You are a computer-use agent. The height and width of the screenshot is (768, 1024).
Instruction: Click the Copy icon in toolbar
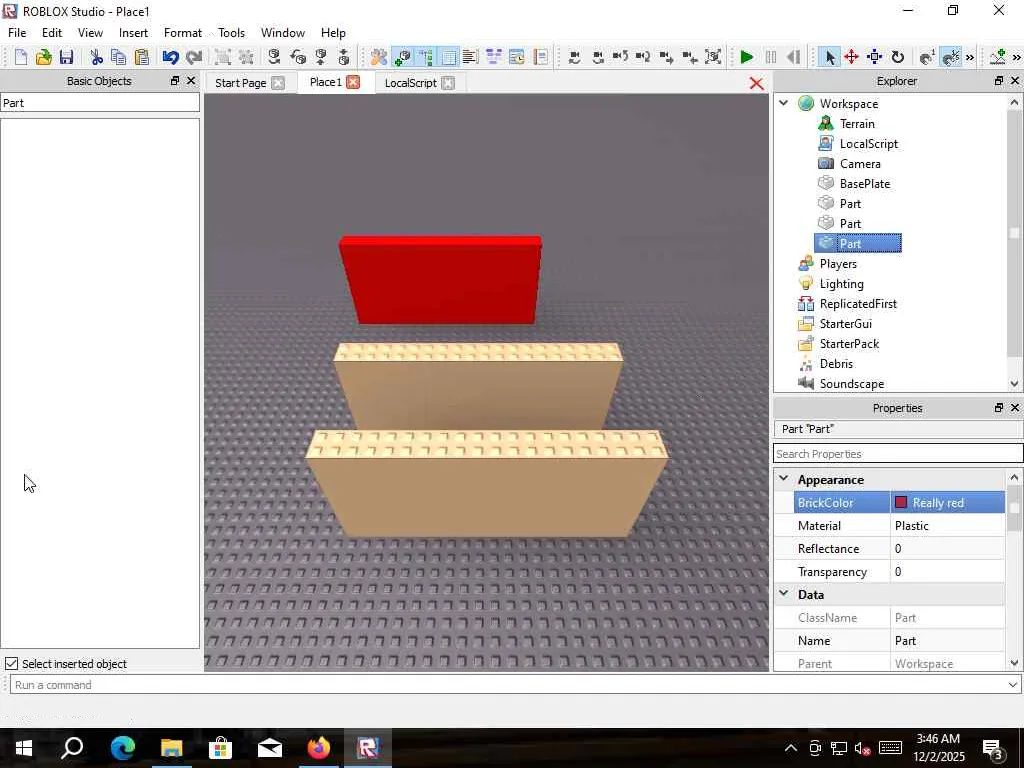(x=119, y=57)
